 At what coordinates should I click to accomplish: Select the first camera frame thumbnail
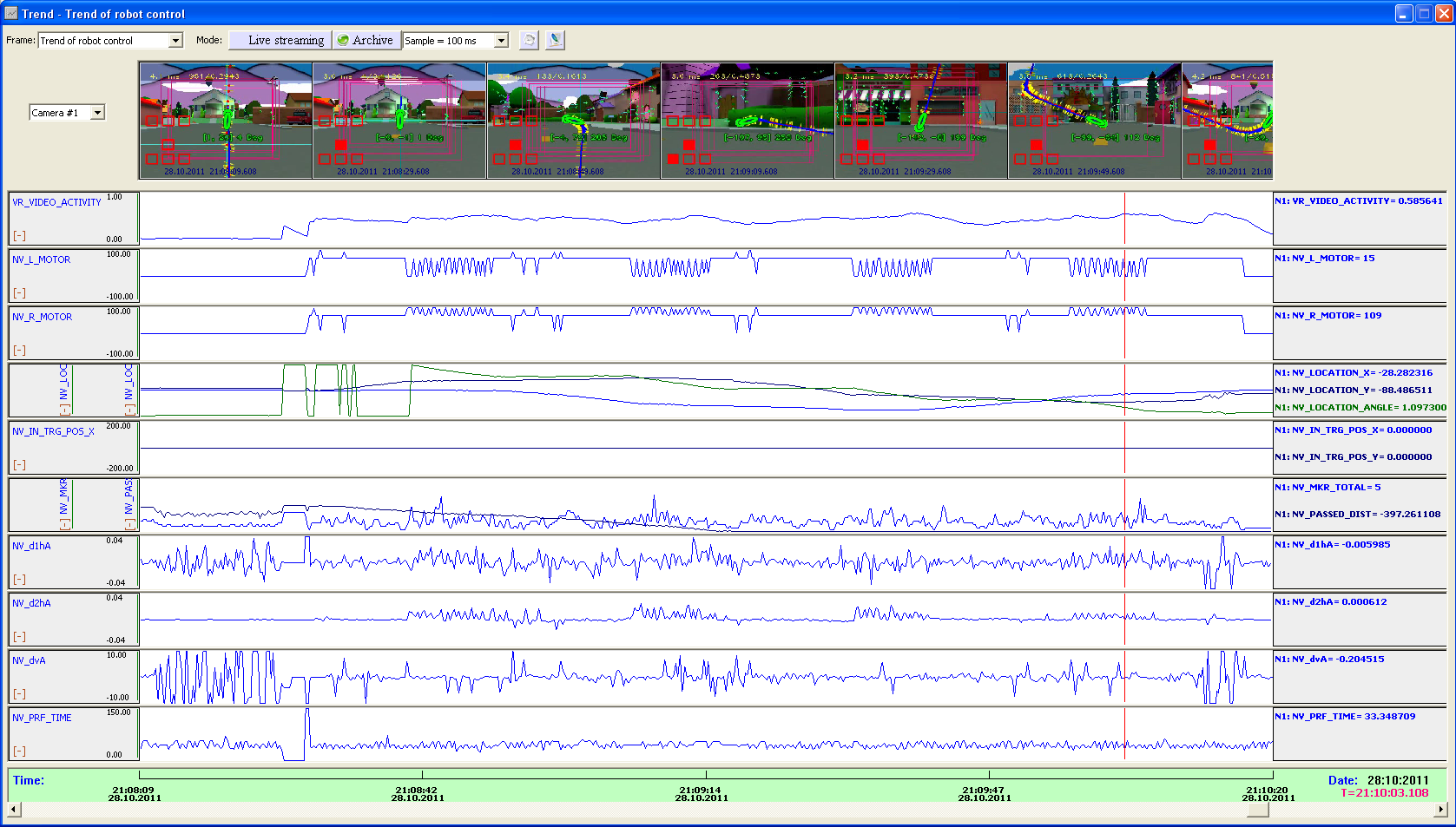point(226,121)
